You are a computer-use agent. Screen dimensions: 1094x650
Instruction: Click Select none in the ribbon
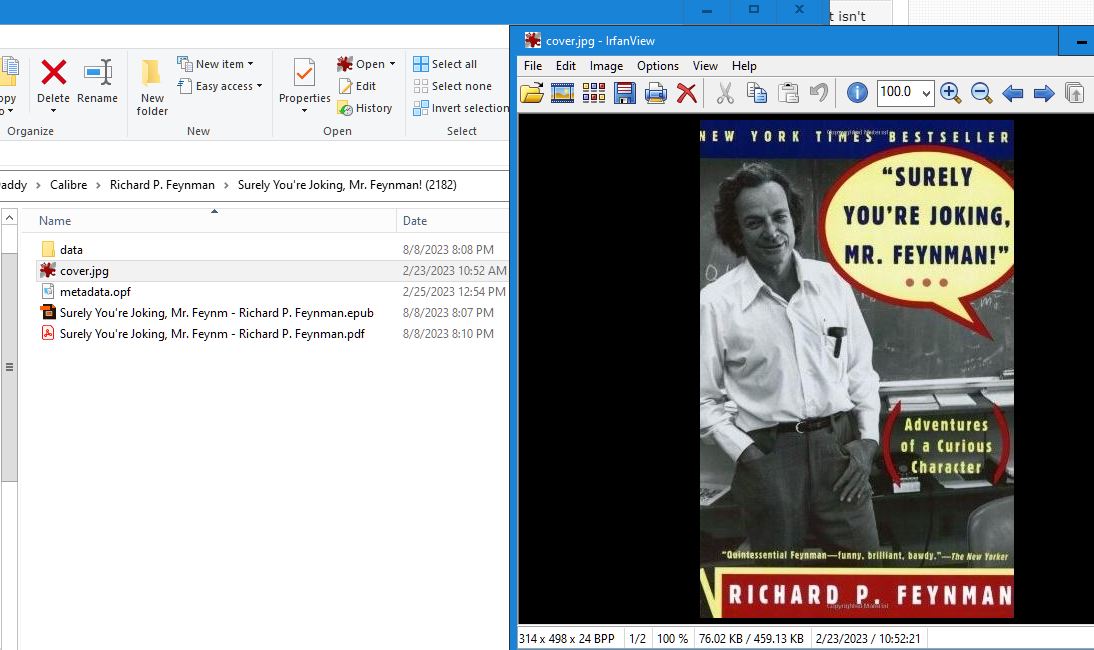click(x=453, y=86)
